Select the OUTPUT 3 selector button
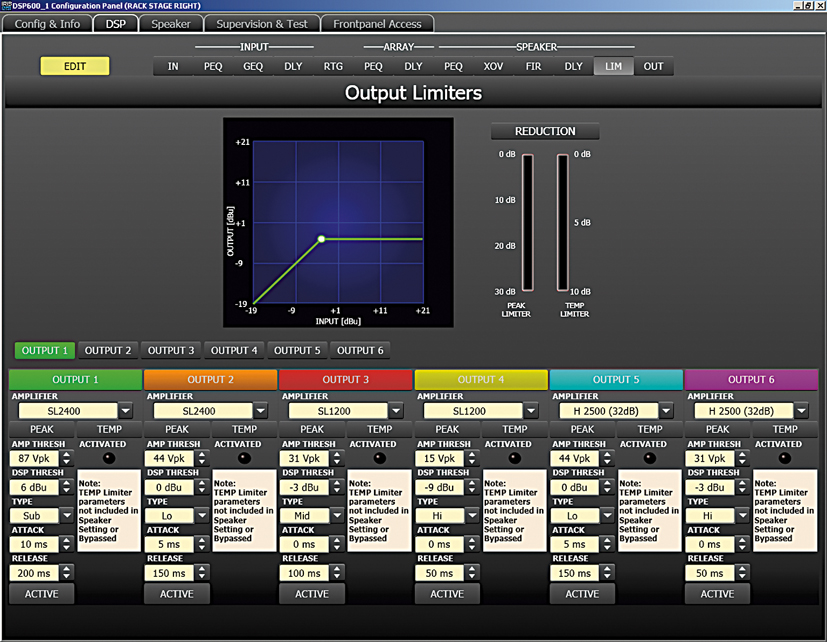 click(171, 350)
